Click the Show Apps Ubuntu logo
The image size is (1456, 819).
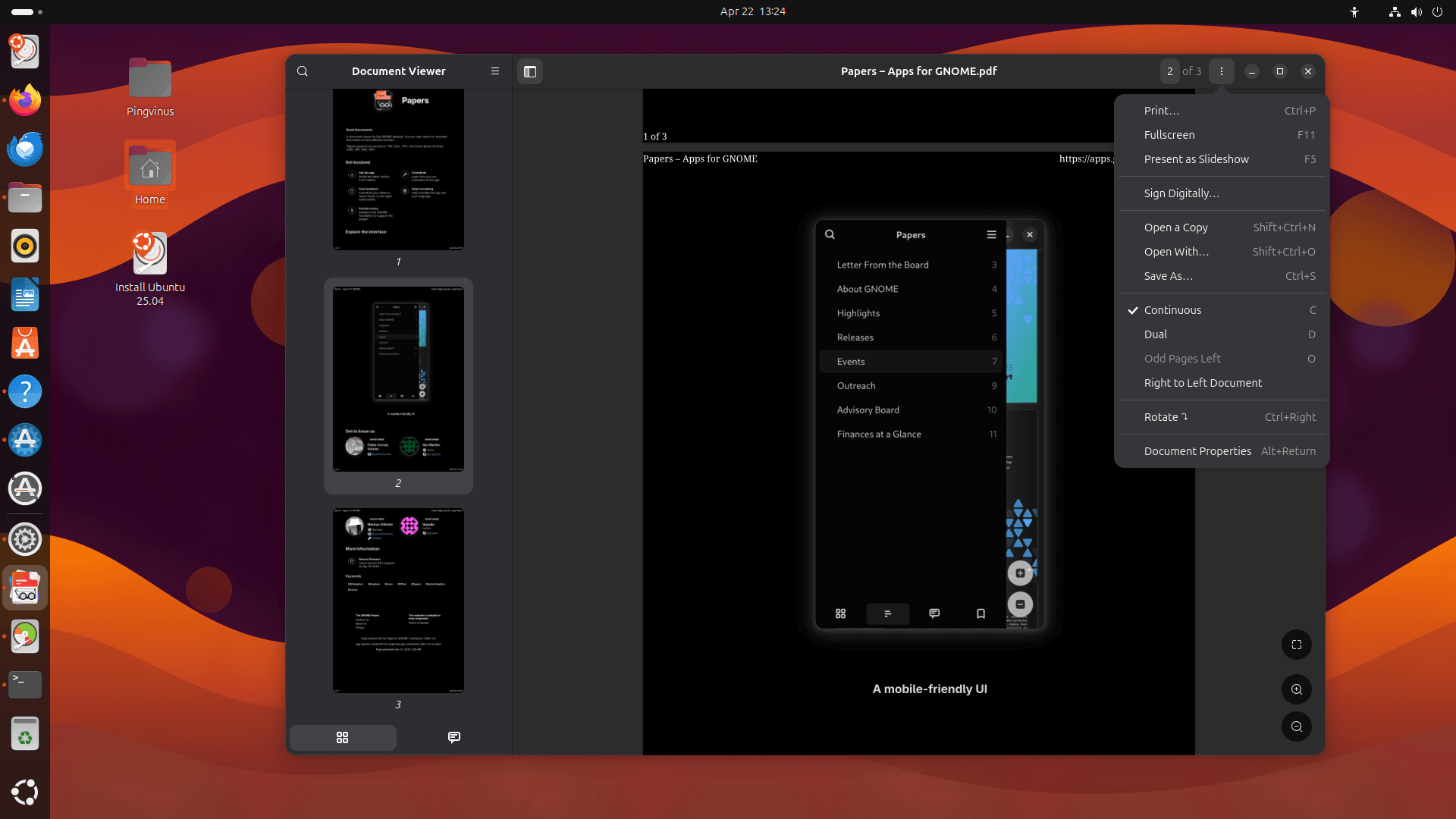[25, 792]
